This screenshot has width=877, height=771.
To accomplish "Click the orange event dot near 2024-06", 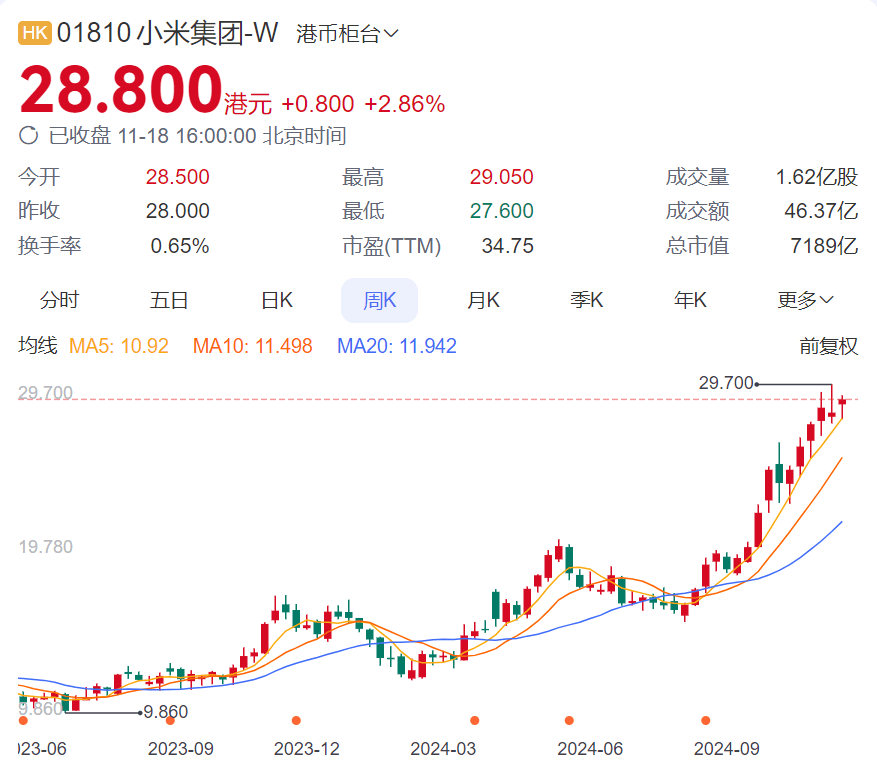I will pos(569,721).
